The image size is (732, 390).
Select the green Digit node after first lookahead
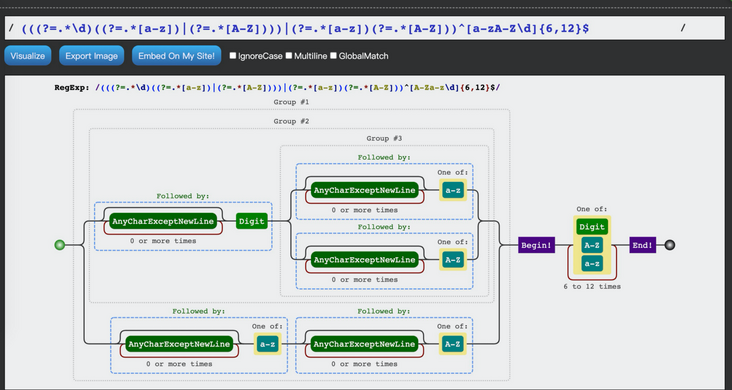[x=252, y=221]
